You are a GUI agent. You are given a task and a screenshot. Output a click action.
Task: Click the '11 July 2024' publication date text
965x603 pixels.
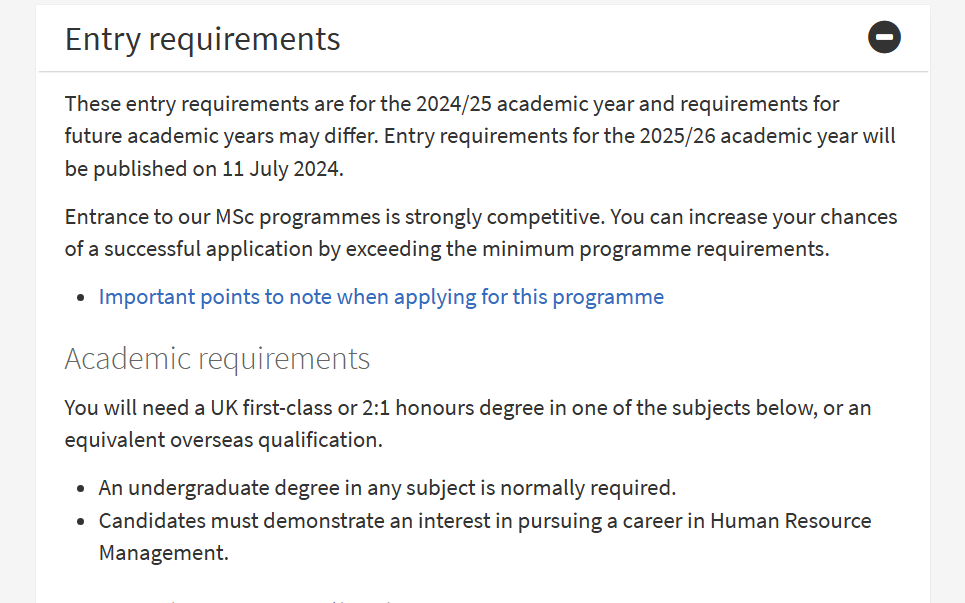tap(282, 169)
